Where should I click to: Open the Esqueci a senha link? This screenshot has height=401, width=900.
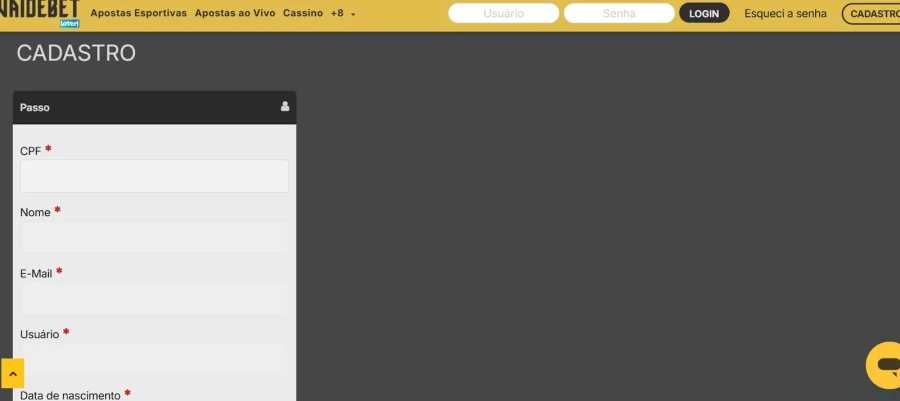point(785,14)
